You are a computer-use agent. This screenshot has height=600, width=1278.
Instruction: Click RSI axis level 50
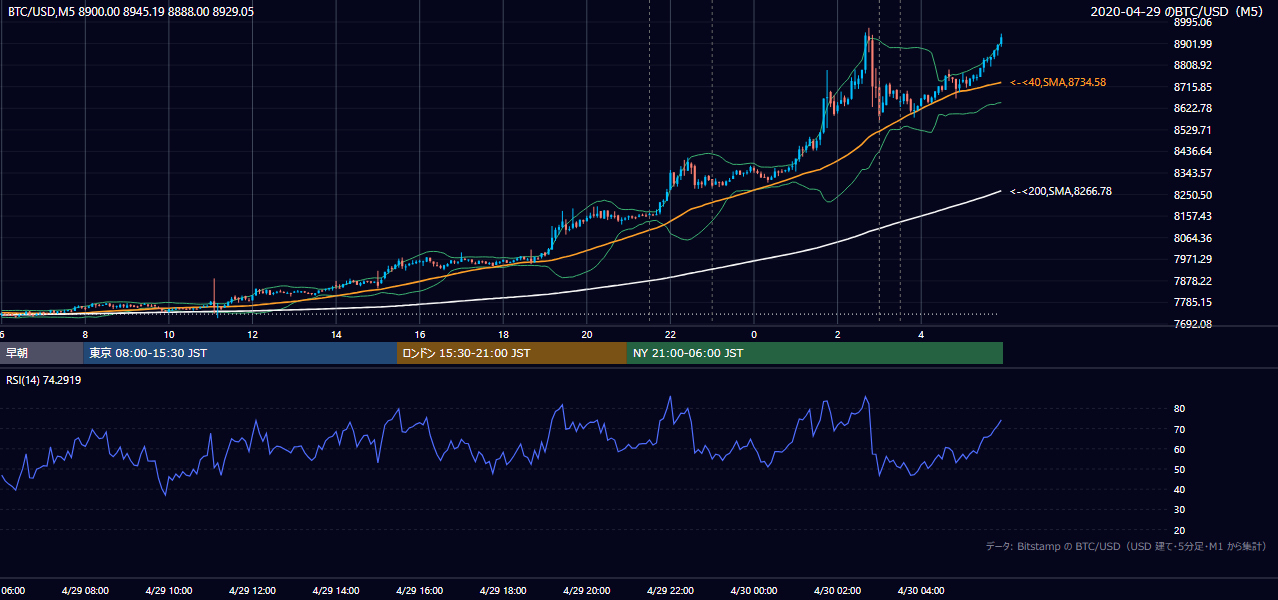tap(1180, 469)
